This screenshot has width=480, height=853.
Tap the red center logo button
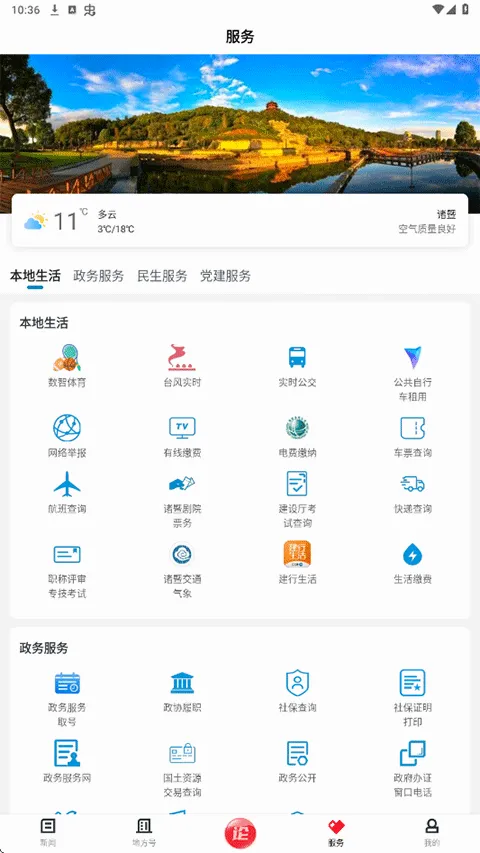click(240, 833)
